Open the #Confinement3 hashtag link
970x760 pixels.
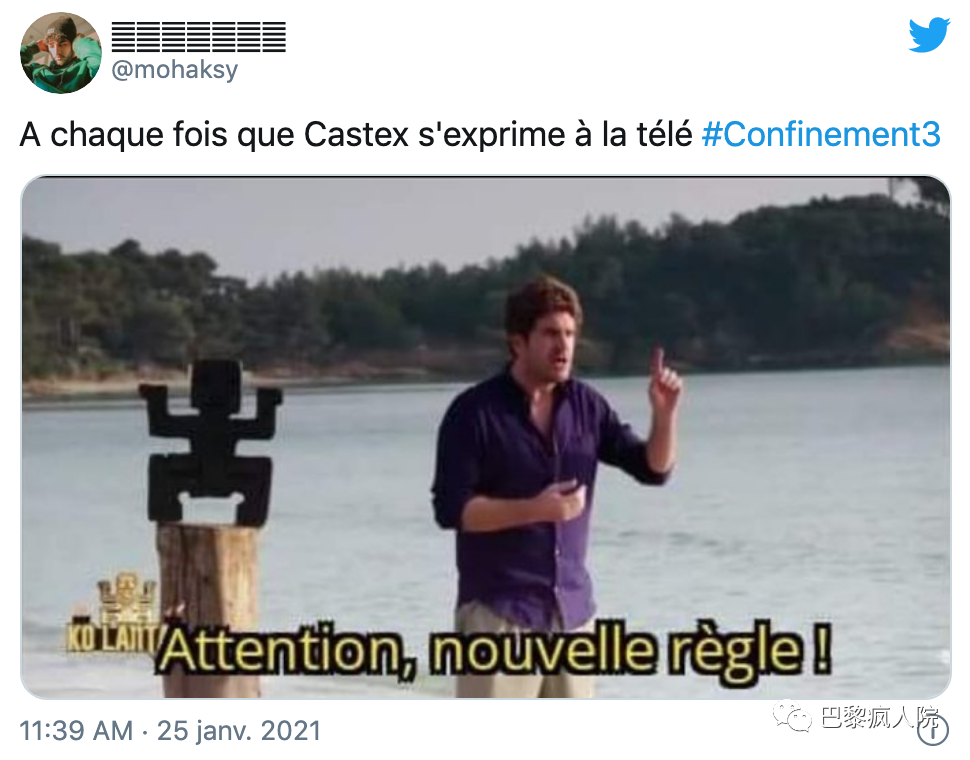coord(821,134)
